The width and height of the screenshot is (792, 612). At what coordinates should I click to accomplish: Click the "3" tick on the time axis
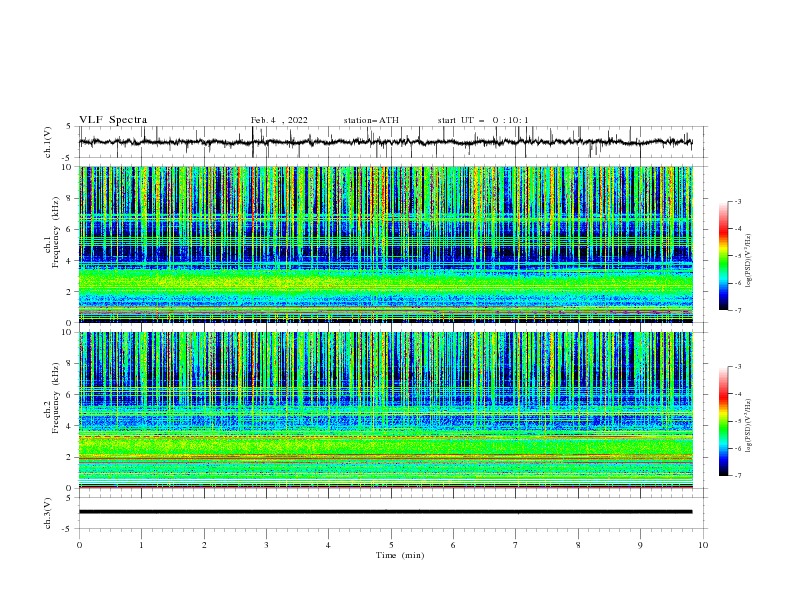[266, 545]
